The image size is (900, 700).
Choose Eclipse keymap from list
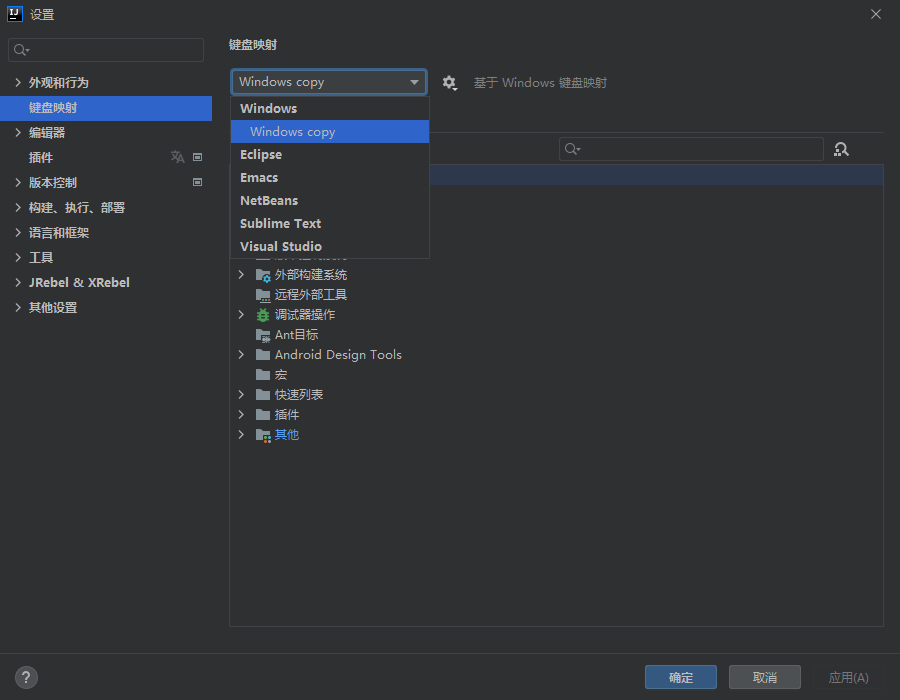[330, 154]
